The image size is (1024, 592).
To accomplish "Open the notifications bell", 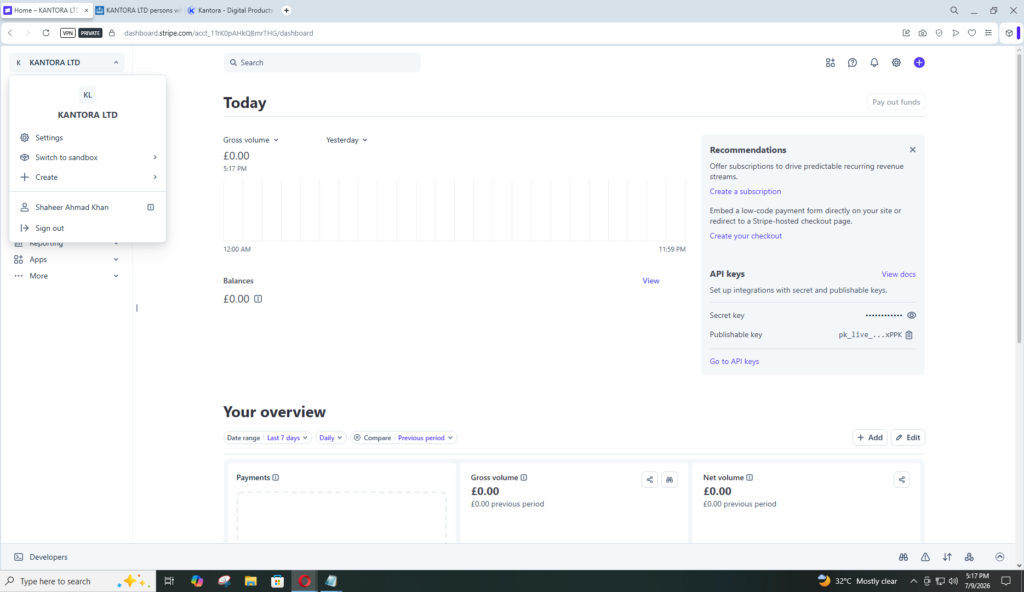I will (x=874, y=63).
